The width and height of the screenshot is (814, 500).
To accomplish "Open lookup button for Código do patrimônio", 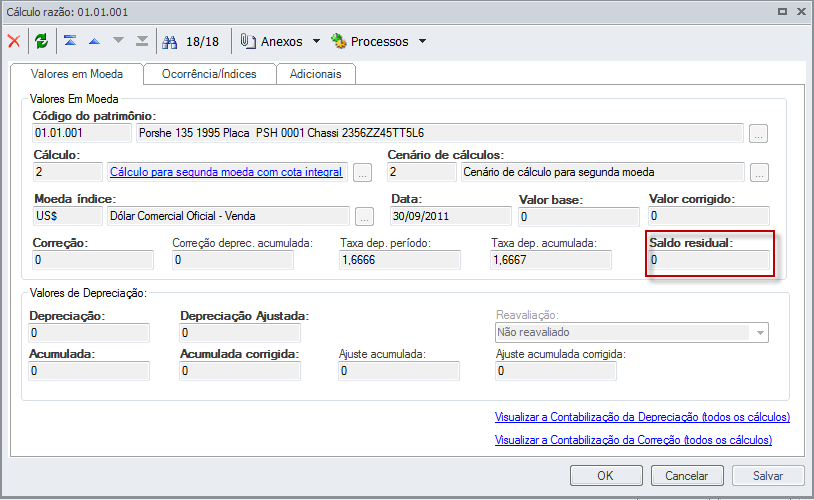I will pos(758,134).
